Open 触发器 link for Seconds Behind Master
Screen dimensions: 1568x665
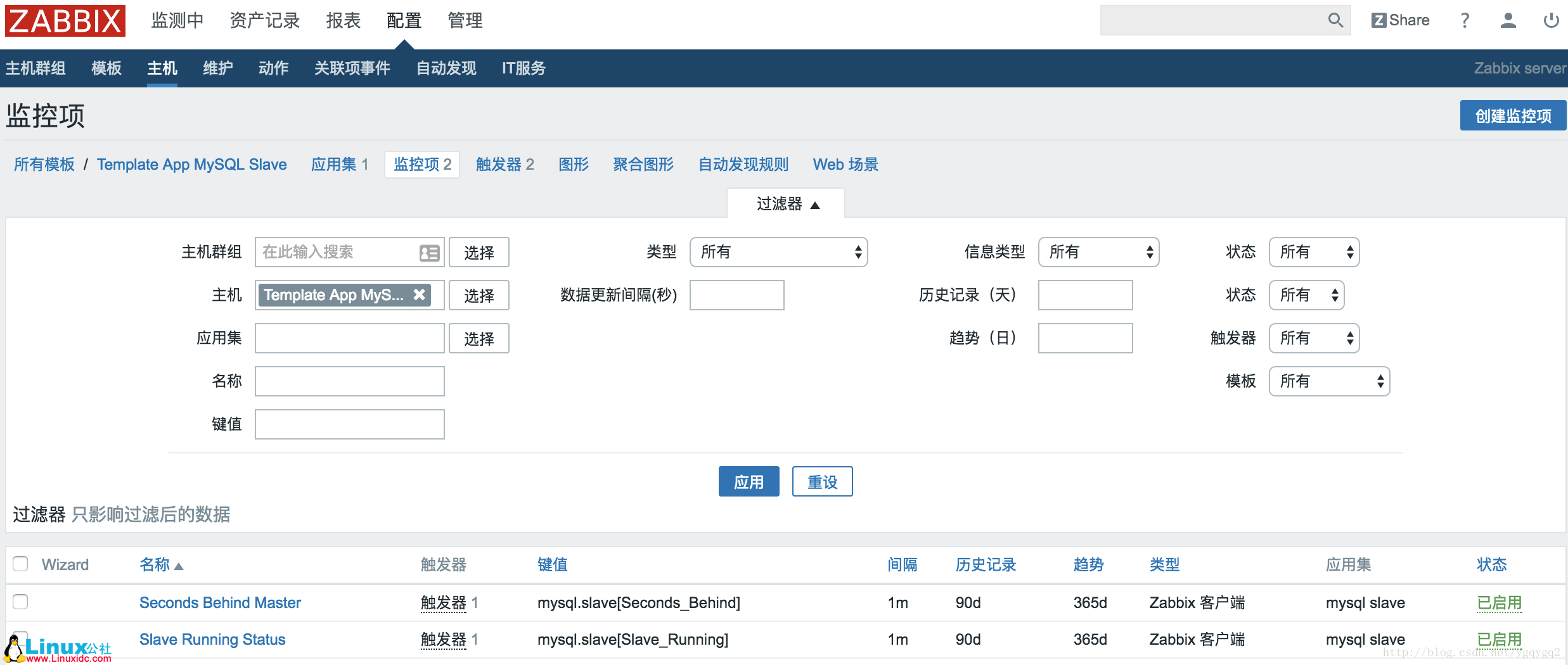click(444, 602)
